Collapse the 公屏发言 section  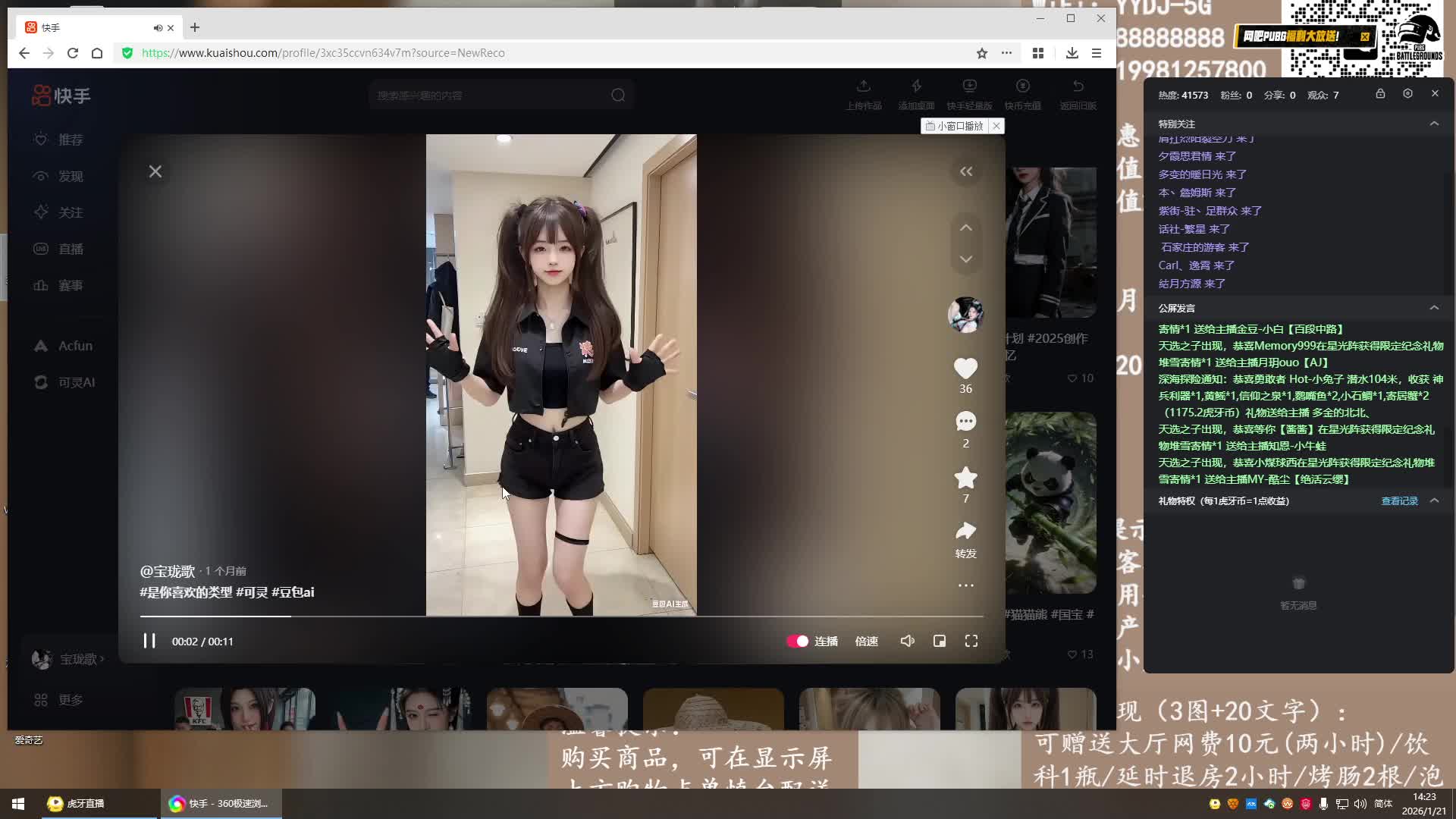tap(1434, 308)
